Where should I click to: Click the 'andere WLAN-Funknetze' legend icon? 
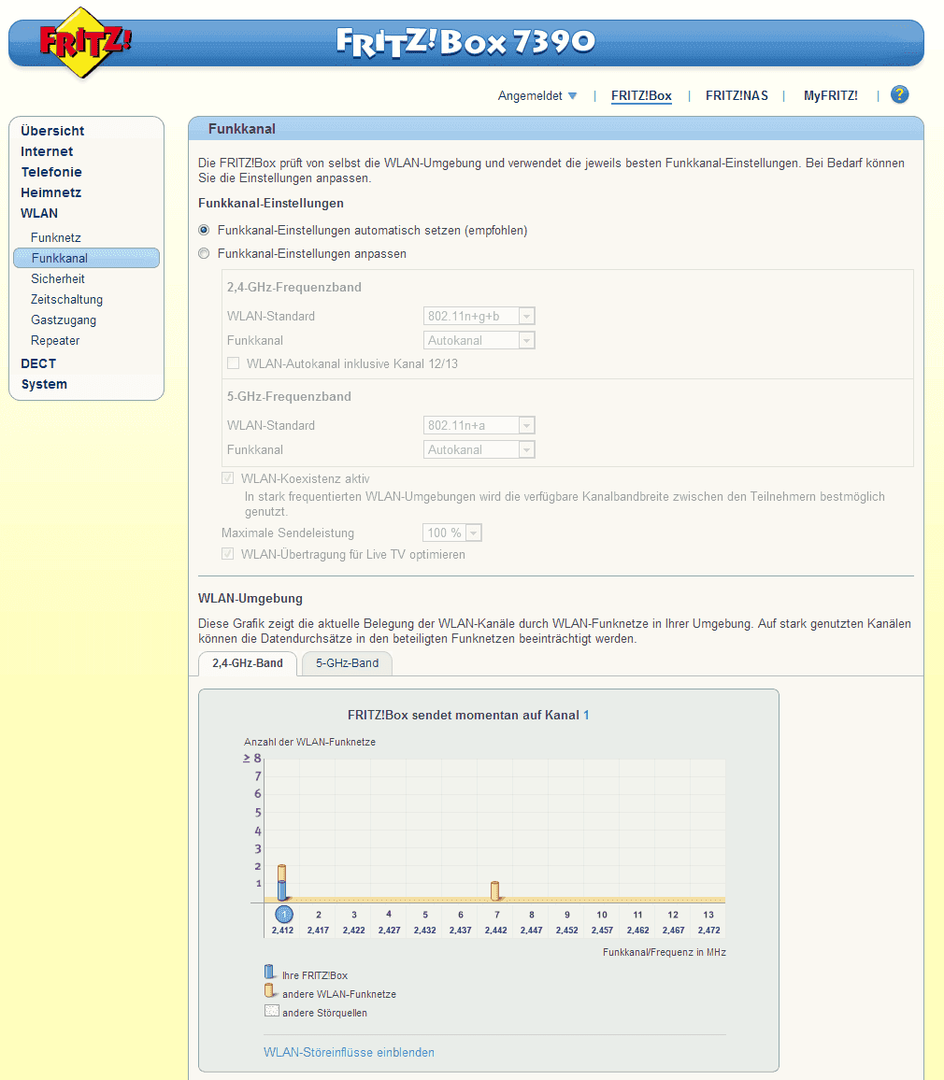[270, 991]
